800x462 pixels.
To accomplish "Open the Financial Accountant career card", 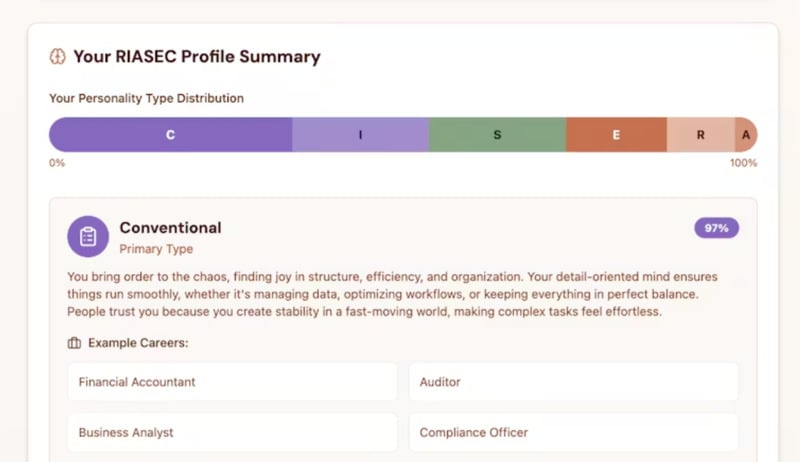I will click(x=232, y=382).
